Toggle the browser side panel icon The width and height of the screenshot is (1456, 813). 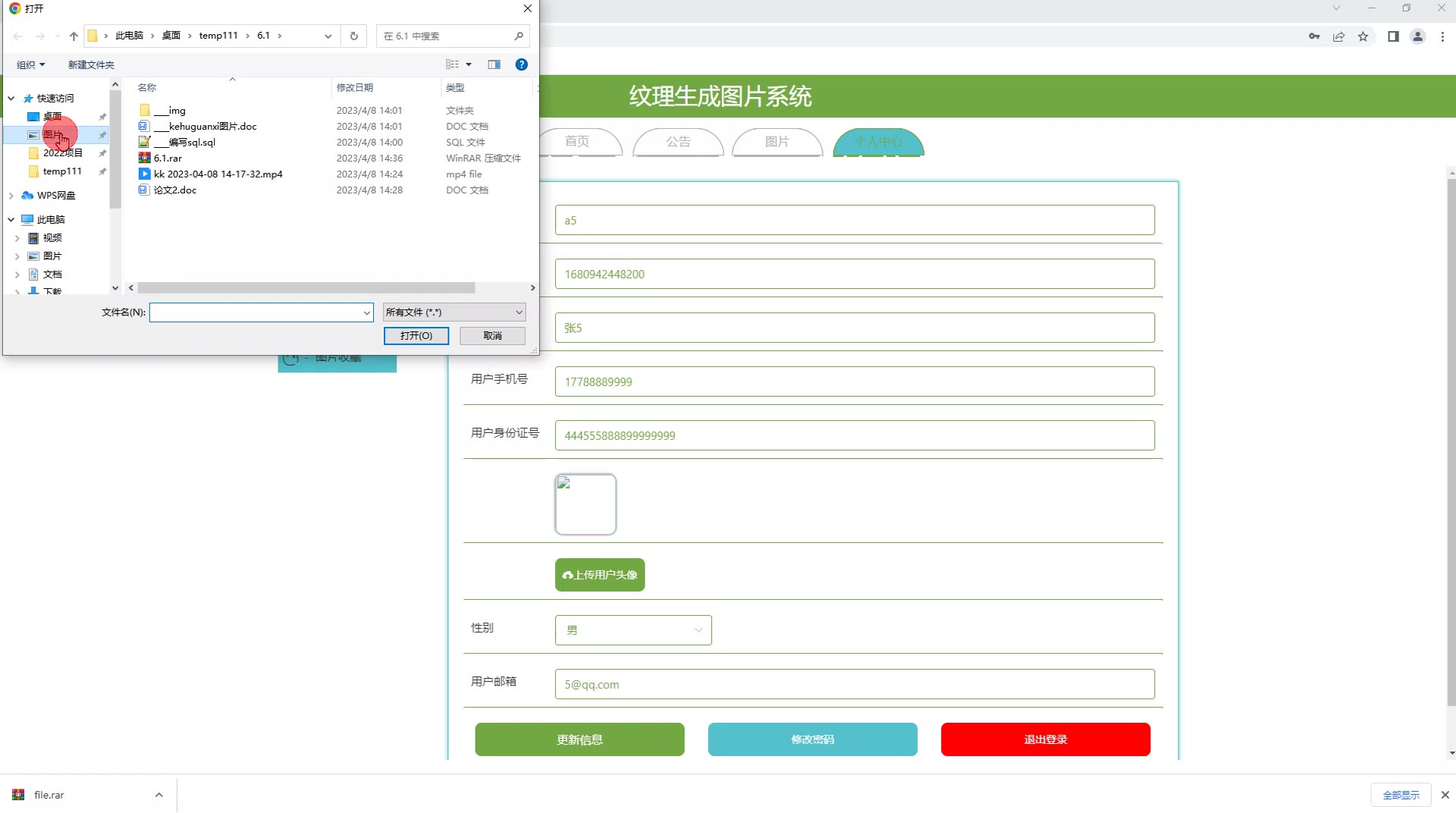[1393, 36]
